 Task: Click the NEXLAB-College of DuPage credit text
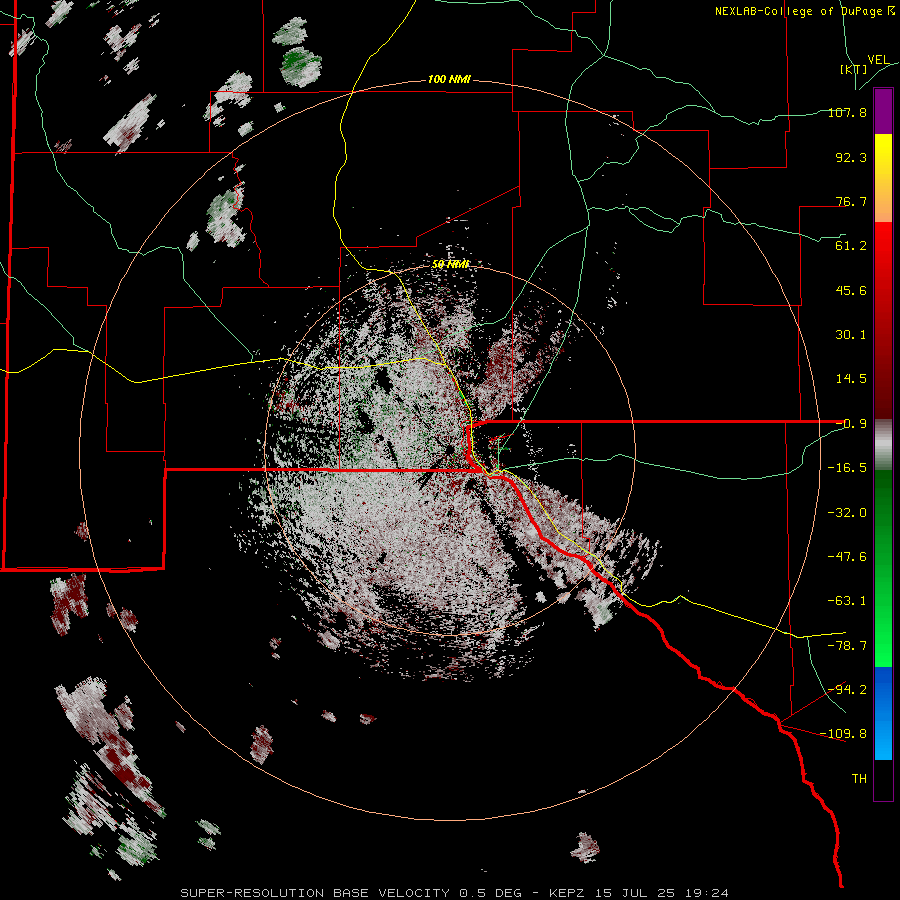tap(805, 11)
